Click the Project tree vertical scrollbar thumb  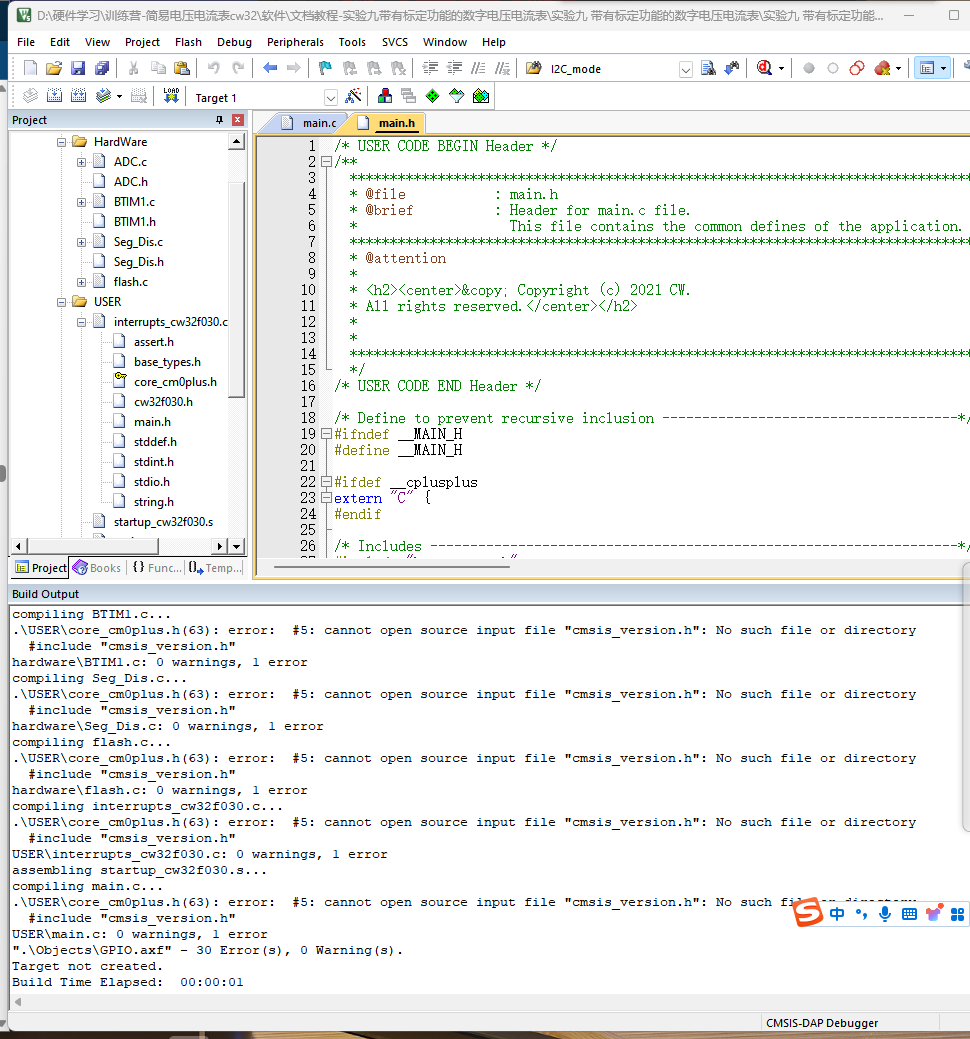tap(237, 290)
